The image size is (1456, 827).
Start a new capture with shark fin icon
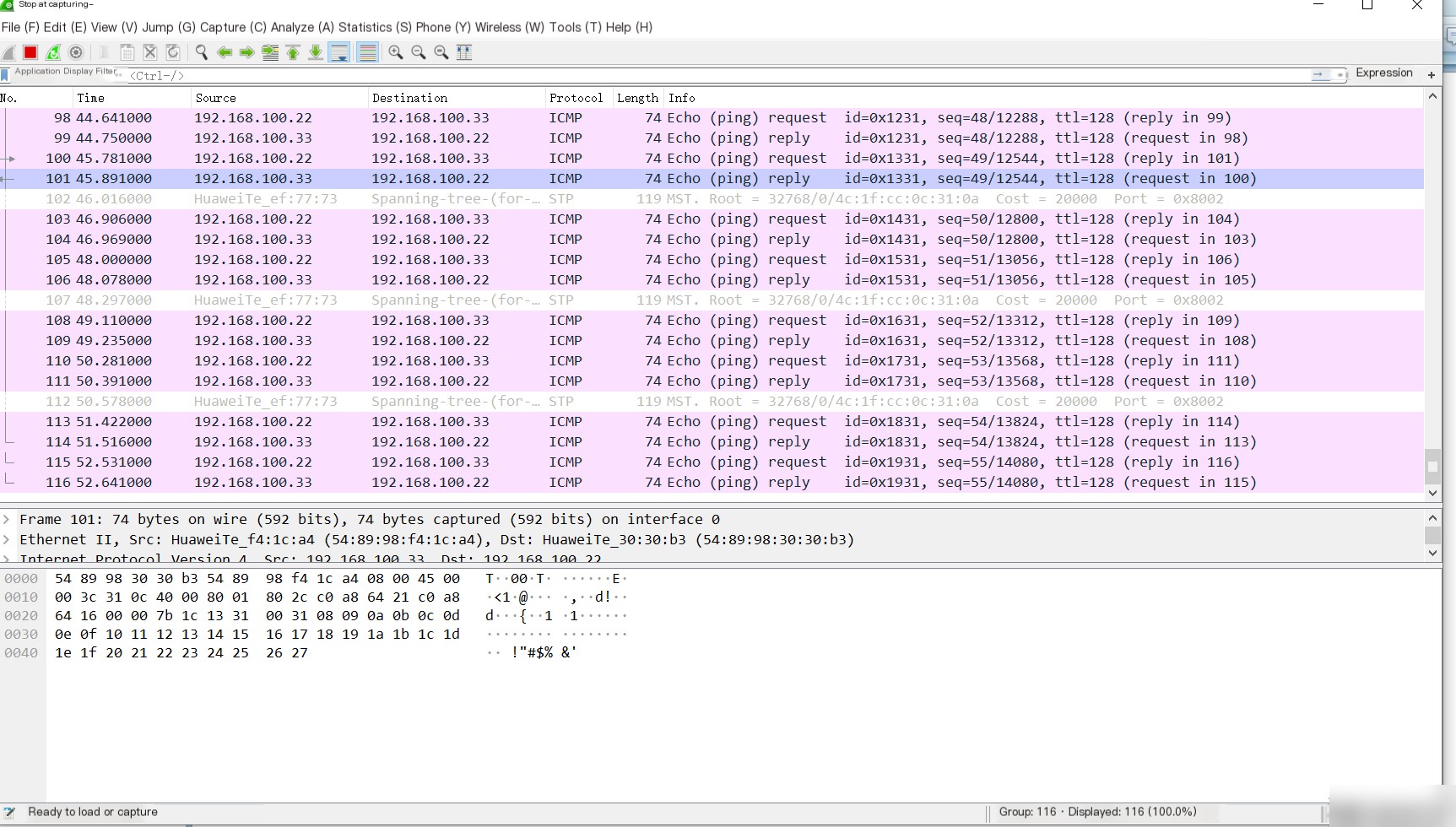(x=8, y=52)
